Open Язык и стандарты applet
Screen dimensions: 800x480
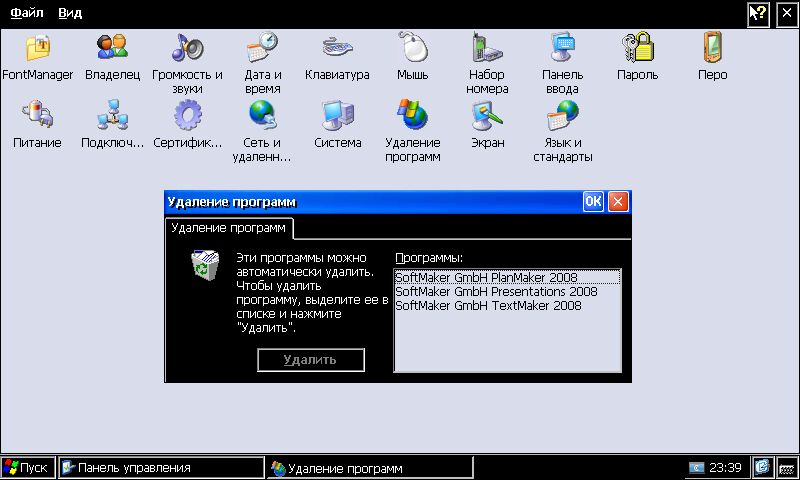pos(563,132)
